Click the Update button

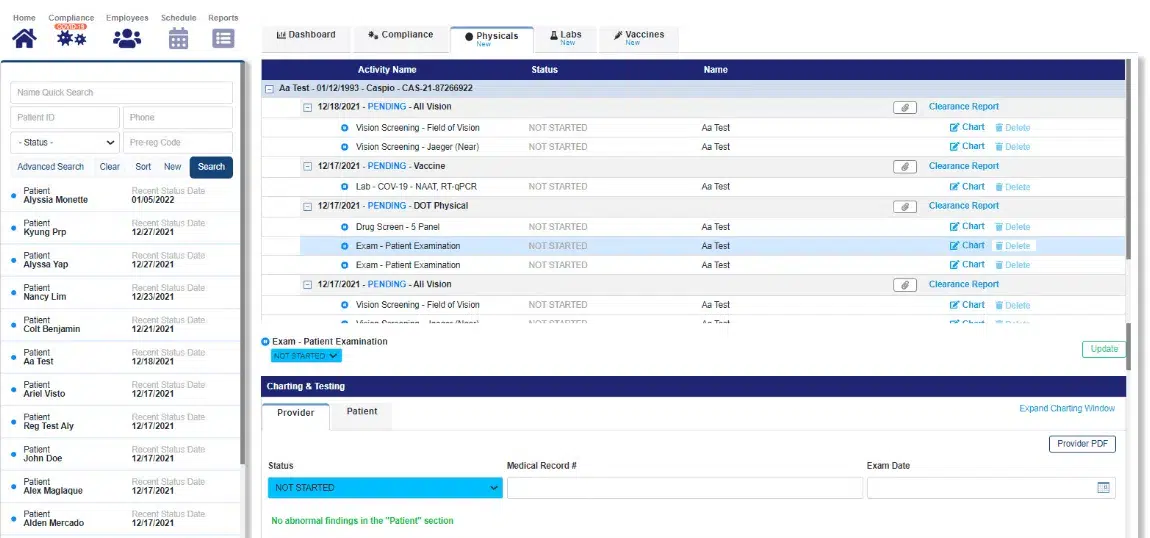[x=1103, y=349]
